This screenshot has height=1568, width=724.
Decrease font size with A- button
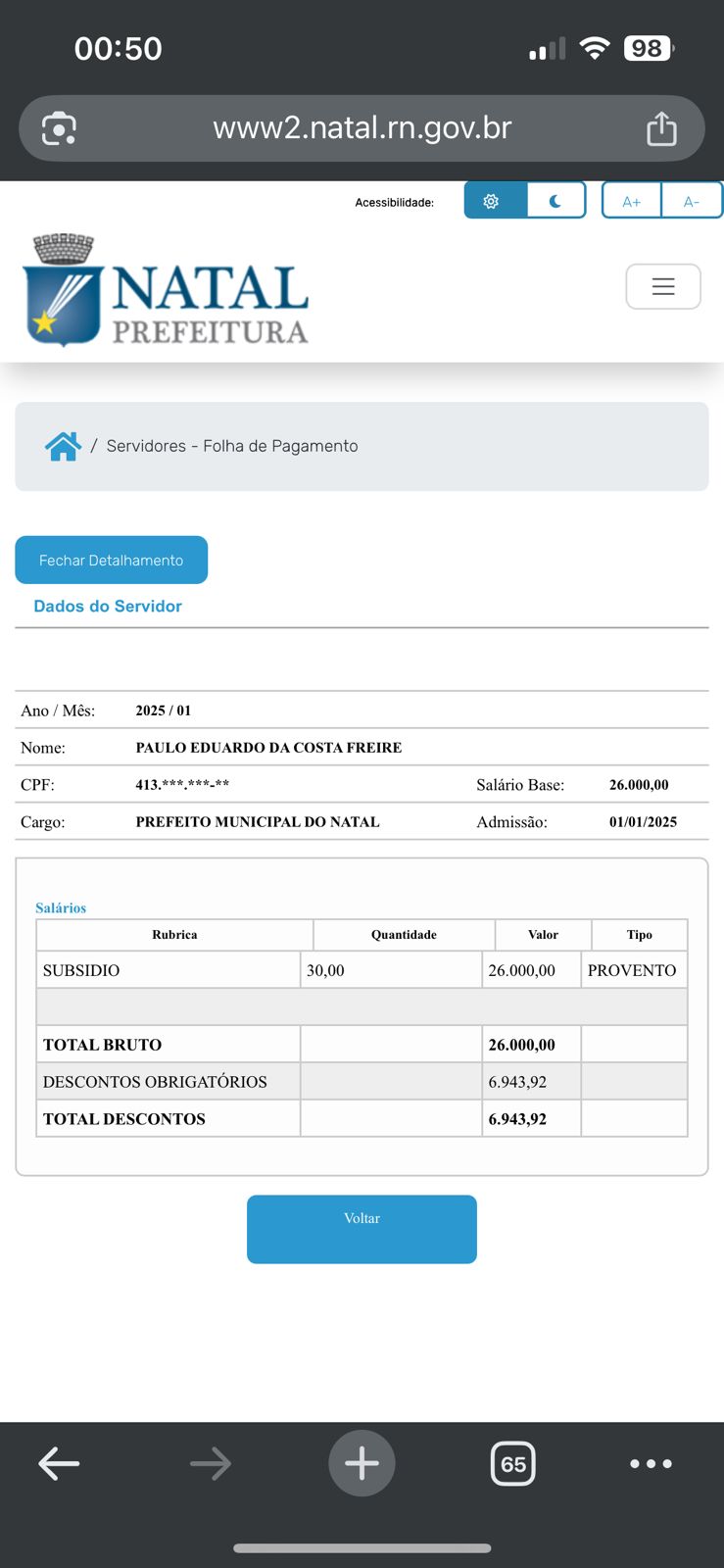[692, 201]
